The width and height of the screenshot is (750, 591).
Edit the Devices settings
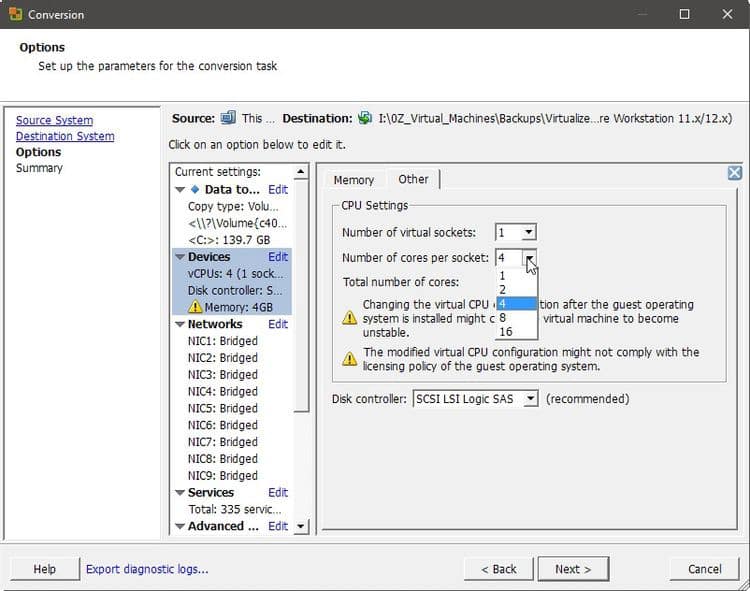(x=278, y=257)
